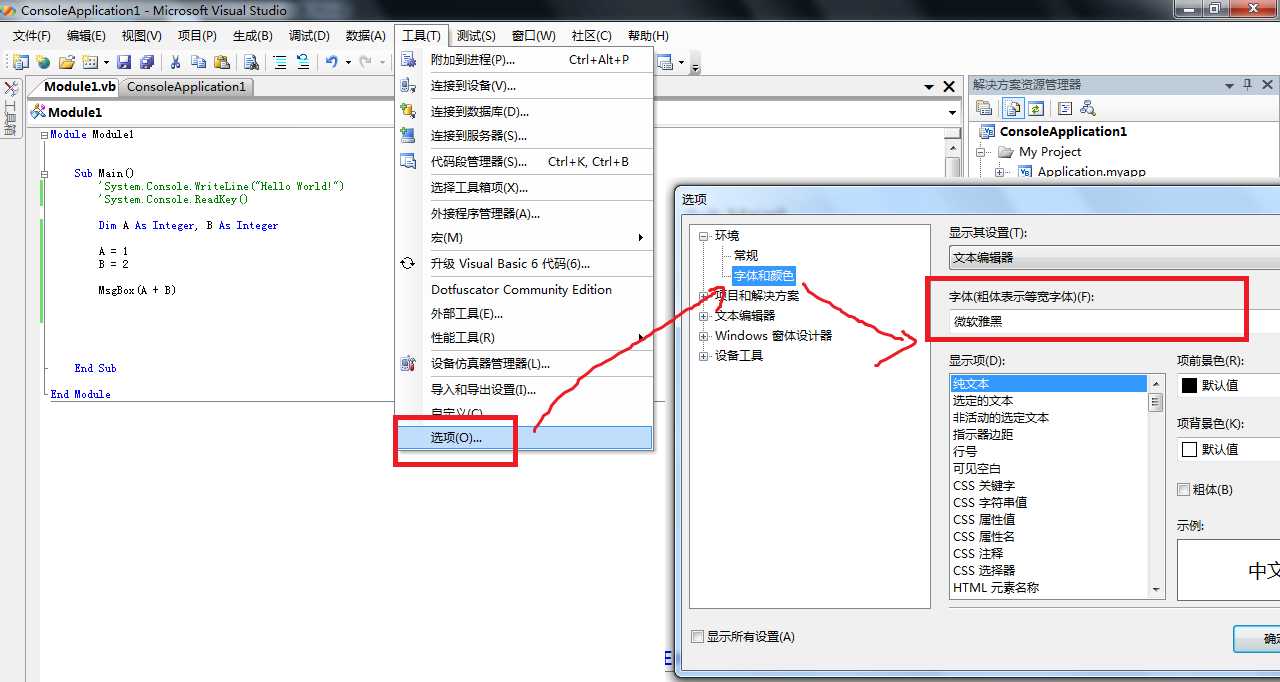Pin the Solution Explorer panel

pyautogui.click(x=1247, y=85)
